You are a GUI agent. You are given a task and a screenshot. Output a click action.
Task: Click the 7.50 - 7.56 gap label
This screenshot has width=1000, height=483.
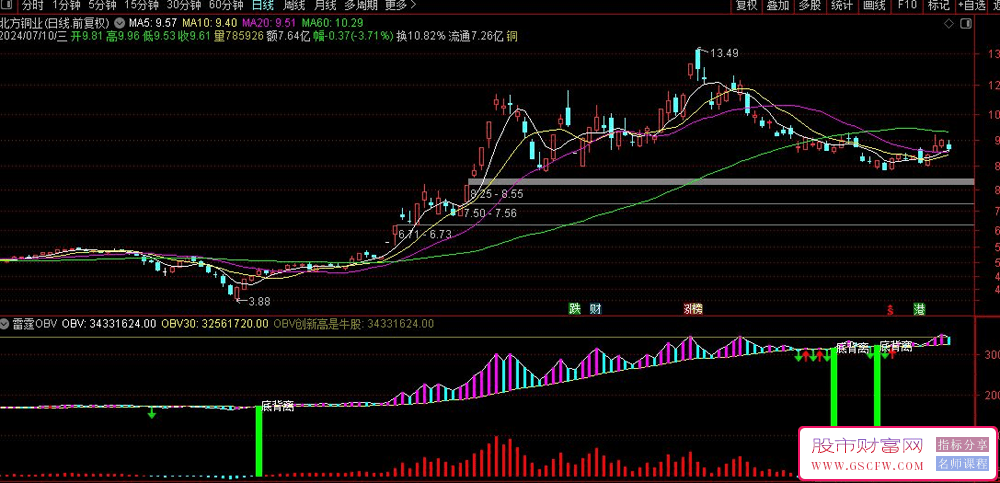[x=490, y=213]
